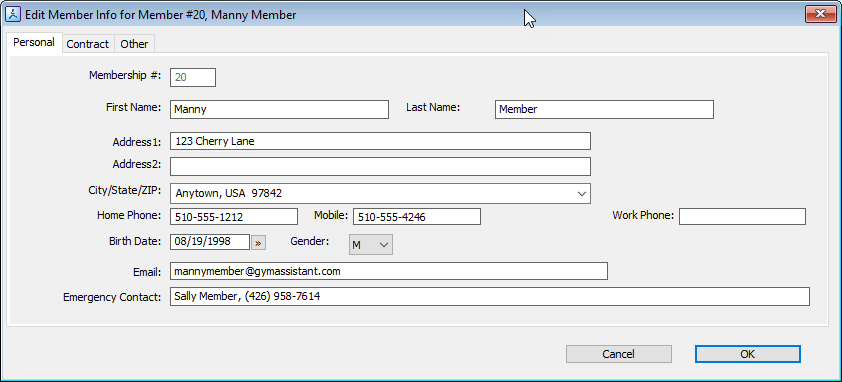Click the OK button
The width and height of the screenshot is (842, 382).
click(x=747, y=354)
